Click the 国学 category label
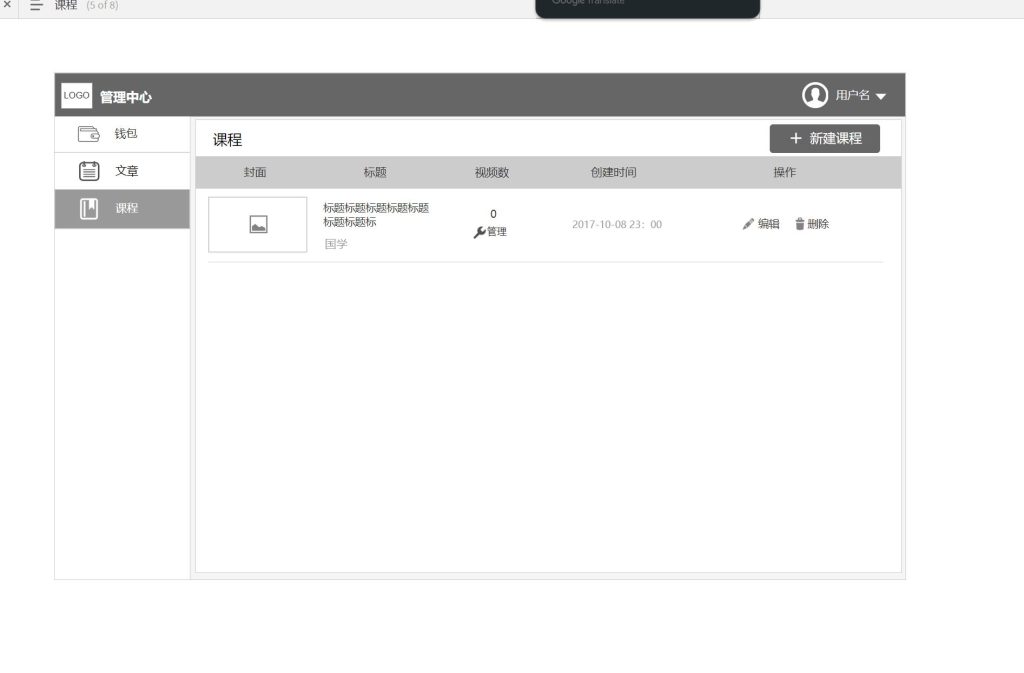Screen dimensions: 1024x673 [x=337, y=244]
